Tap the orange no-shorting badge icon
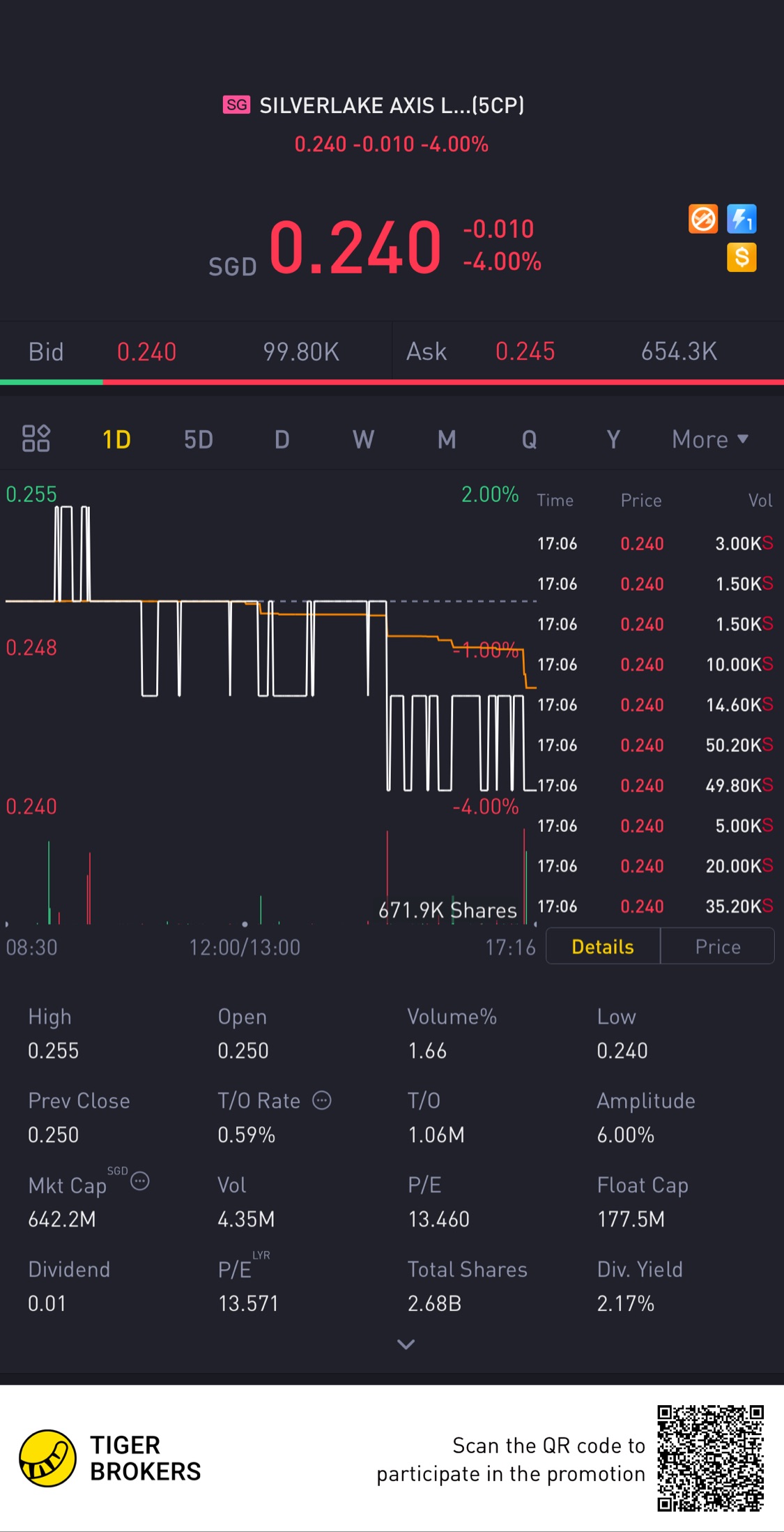The image size is (784, 1532). click(702, 219)
